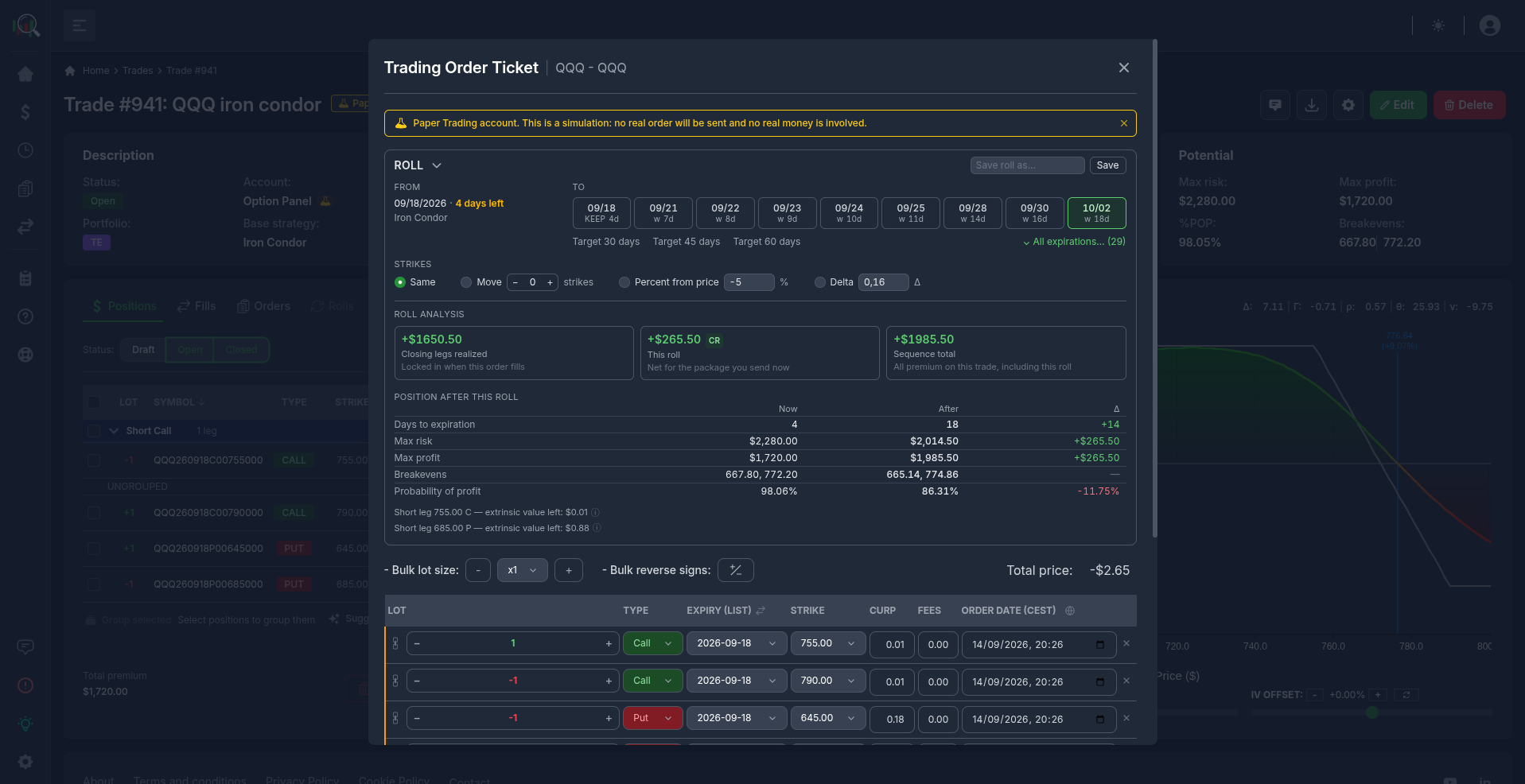
Task: Choose Percent from price radio option
Action: tap(624, 282)
